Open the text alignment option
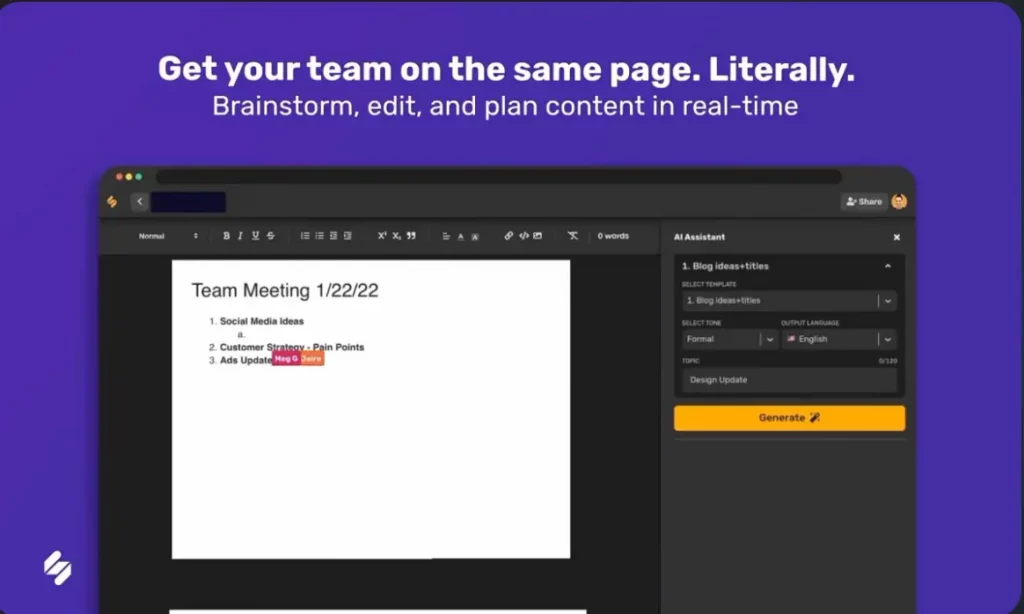The width and height of the screenshot is (1024, 614). pyautogui.click(x=446, y=236)
